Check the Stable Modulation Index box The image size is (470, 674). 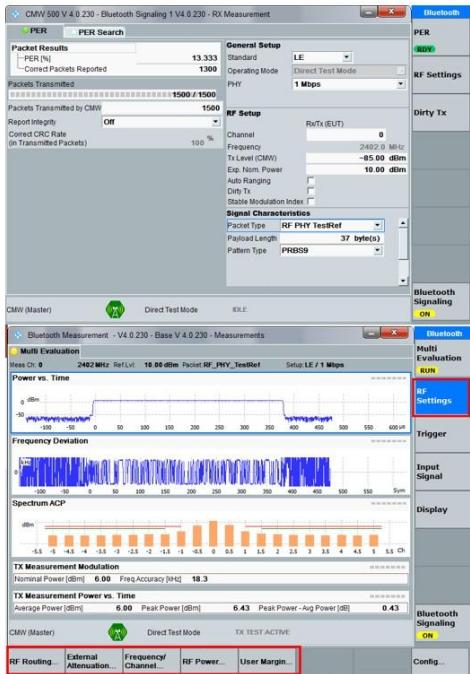(x=310, y=201)
